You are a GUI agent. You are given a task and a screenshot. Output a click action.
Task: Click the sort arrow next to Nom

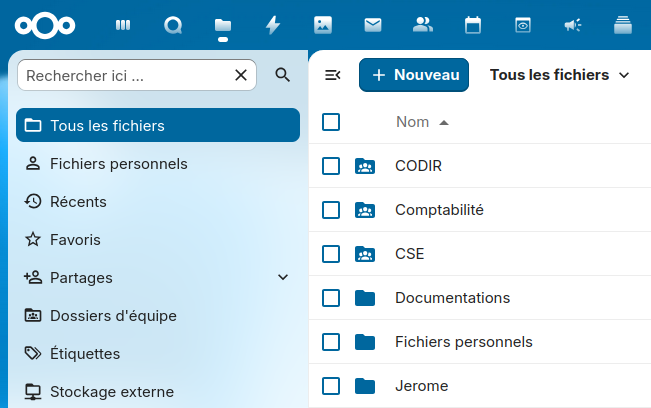(444, 122)
